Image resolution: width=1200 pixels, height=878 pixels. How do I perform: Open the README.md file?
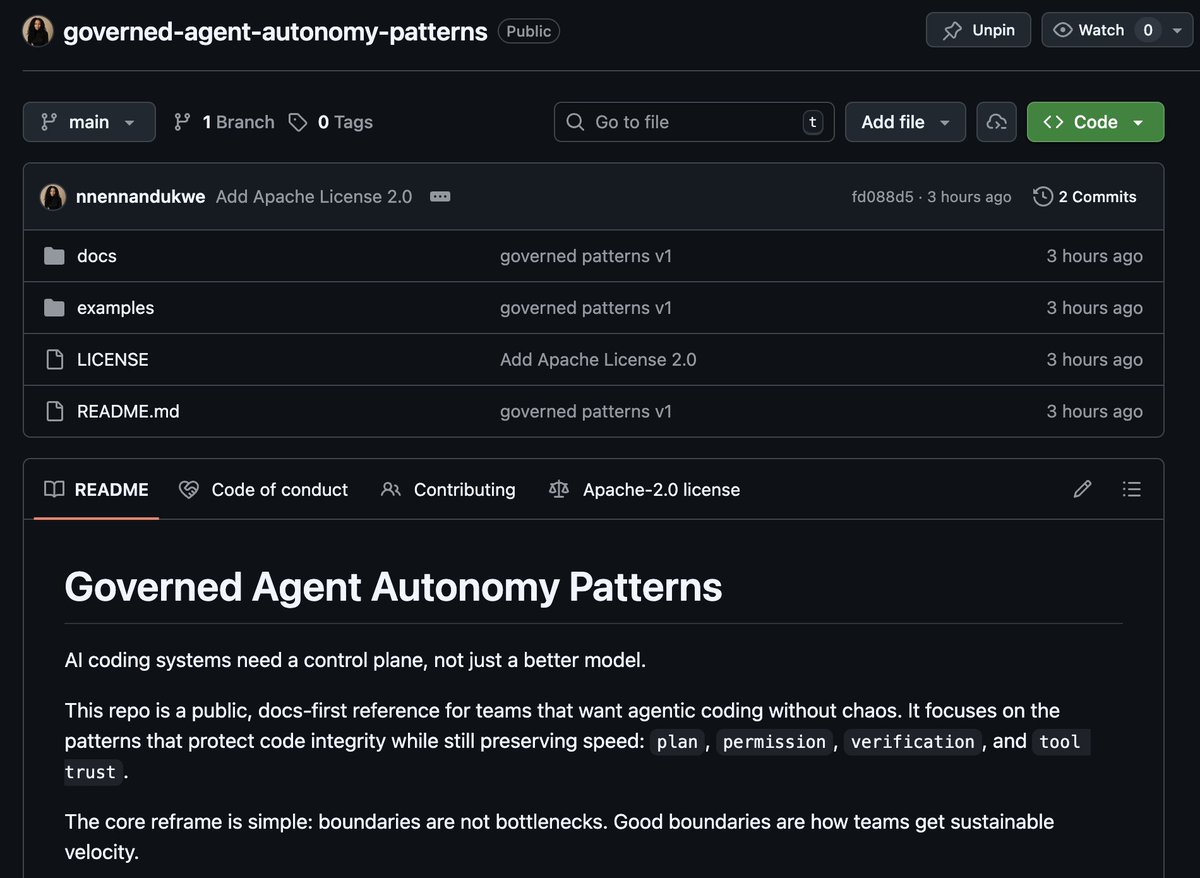(128, 412)
